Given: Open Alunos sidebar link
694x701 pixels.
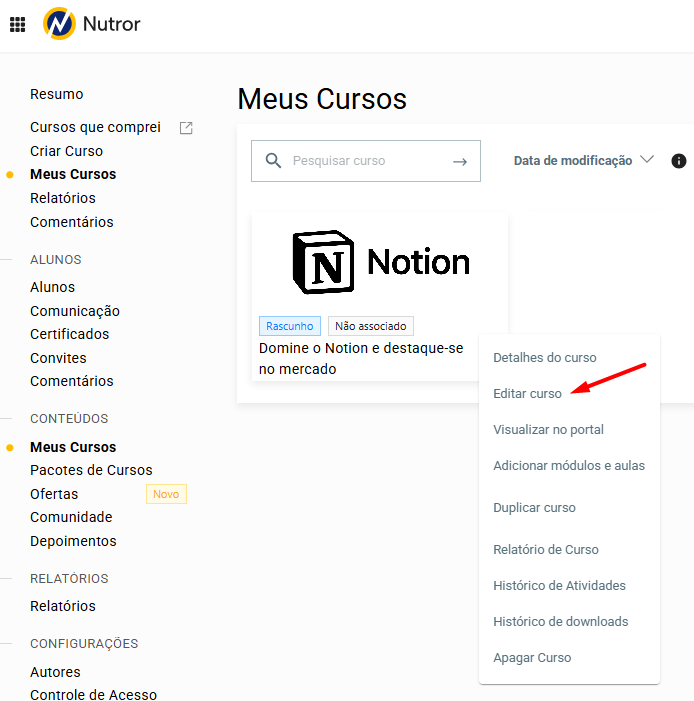Looking at the screenshot, I should (x=52, y=287).
